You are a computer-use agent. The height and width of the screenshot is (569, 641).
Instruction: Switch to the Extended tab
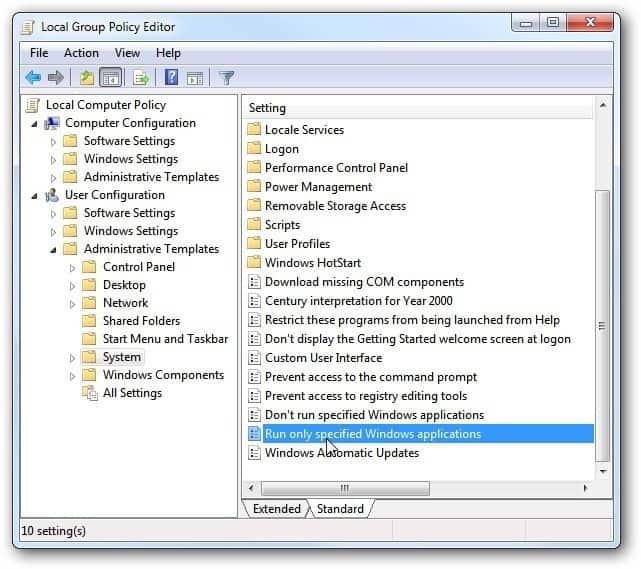276,509
